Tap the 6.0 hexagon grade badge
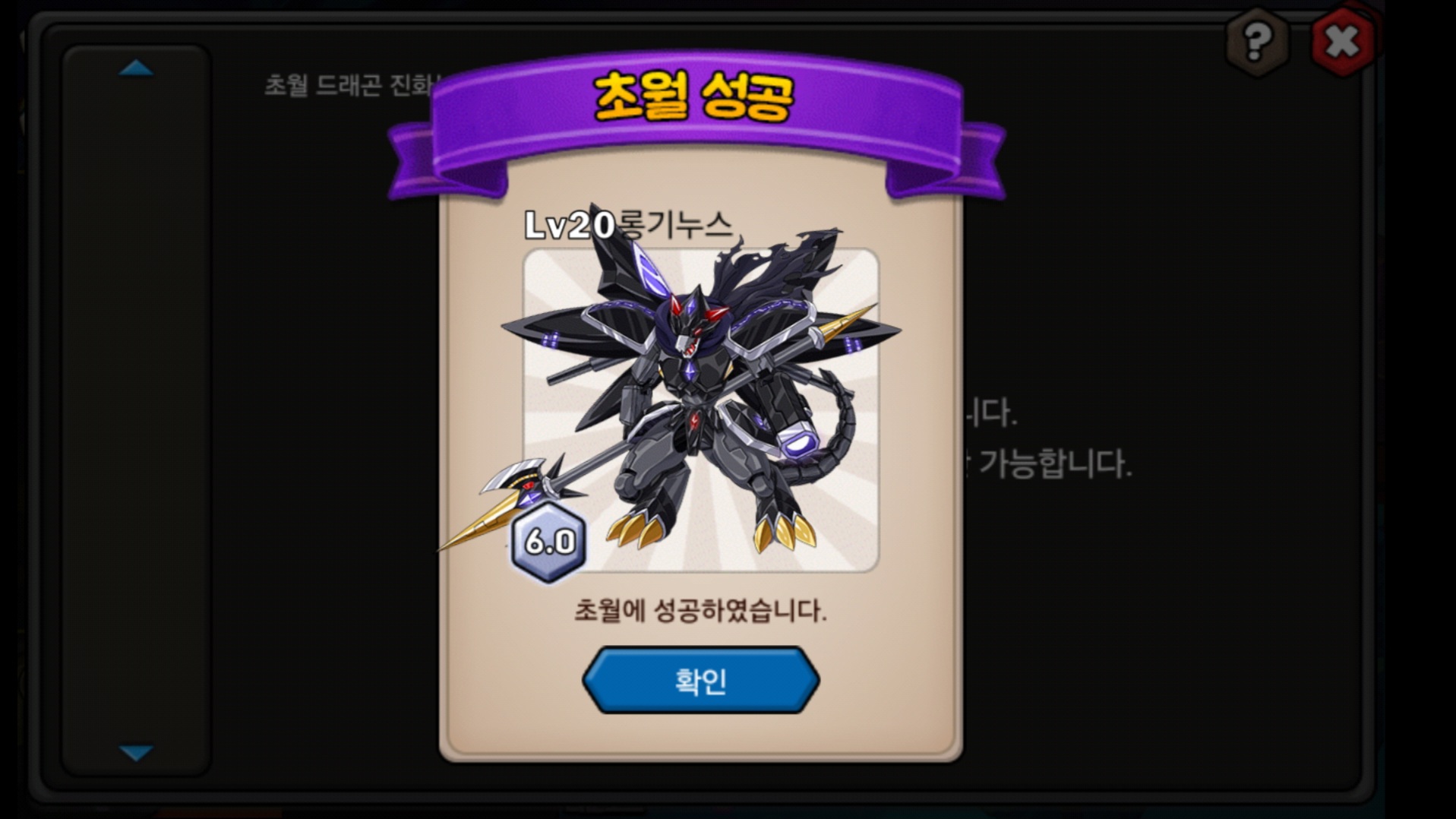The height and width of the screenshot is (819, 1456). coord(548,542)
